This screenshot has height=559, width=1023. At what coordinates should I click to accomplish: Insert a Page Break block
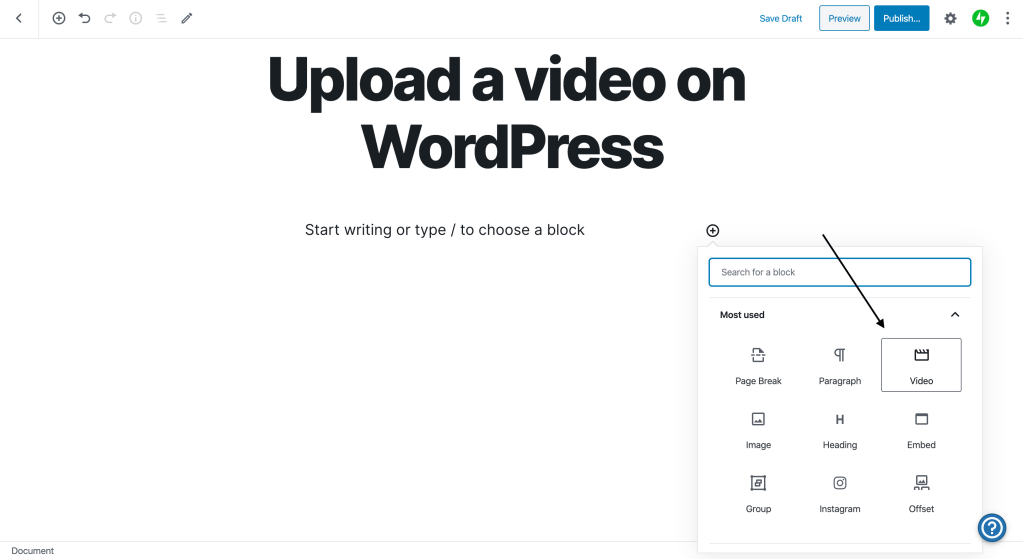758,365
